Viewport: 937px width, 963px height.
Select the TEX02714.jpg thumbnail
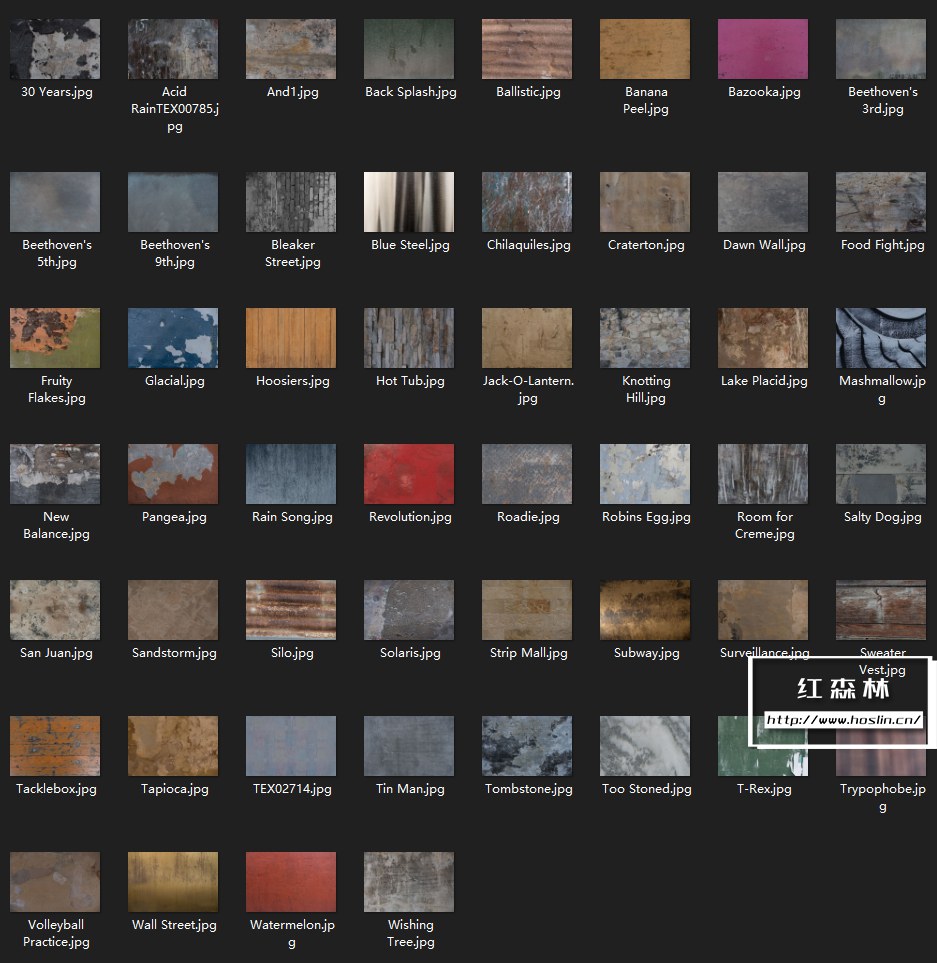[290, 746]
